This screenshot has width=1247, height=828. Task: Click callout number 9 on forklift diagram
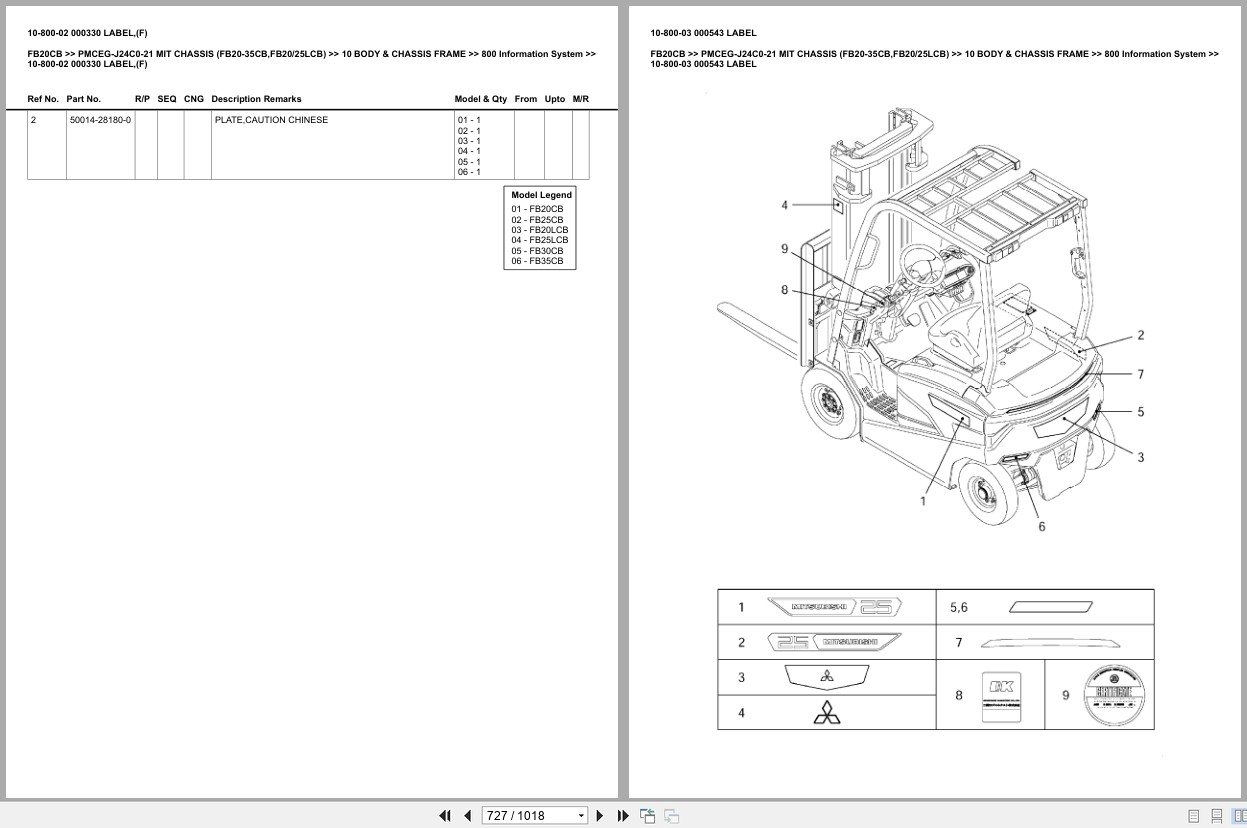tap(785, 249)
